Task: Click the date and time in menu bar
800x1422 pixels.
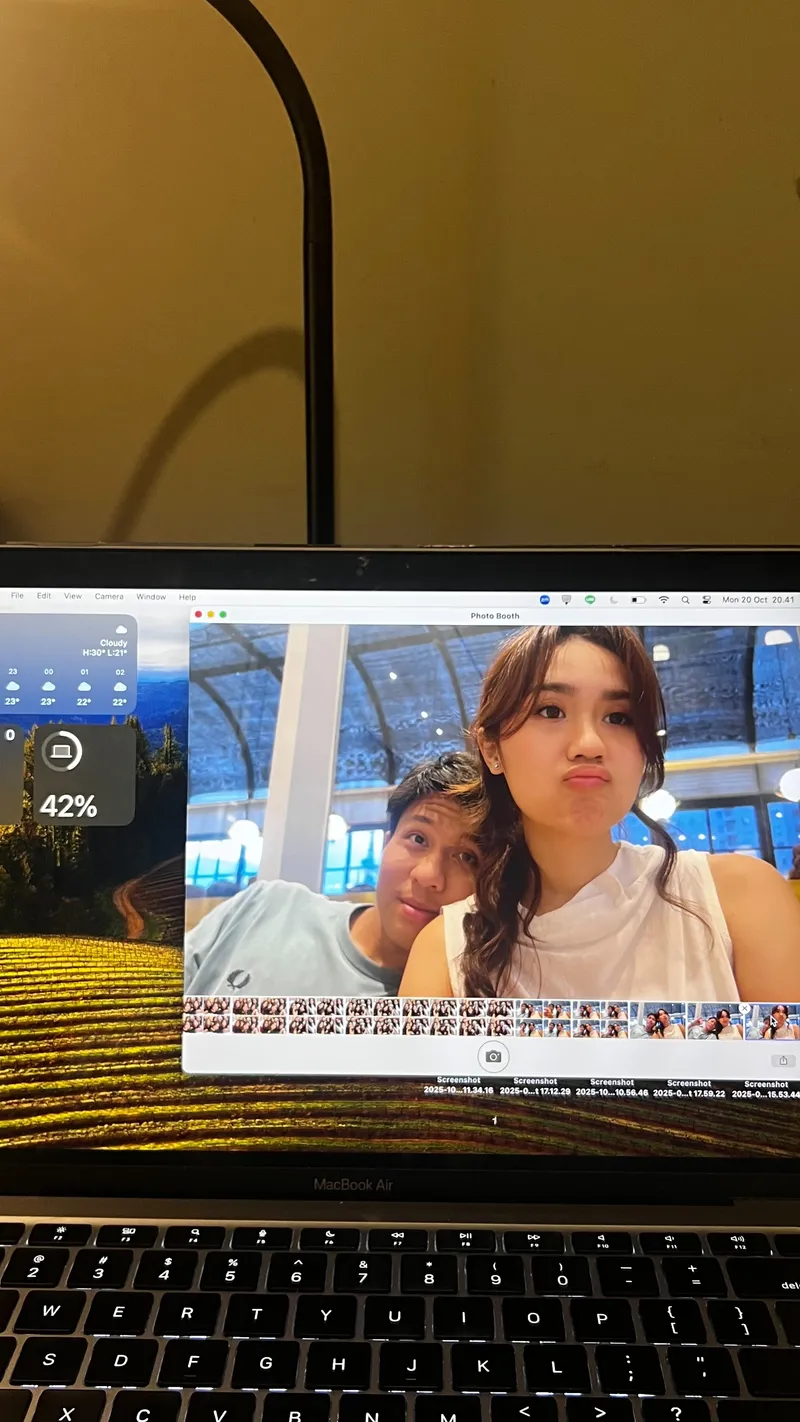Action: coord(759,600)
